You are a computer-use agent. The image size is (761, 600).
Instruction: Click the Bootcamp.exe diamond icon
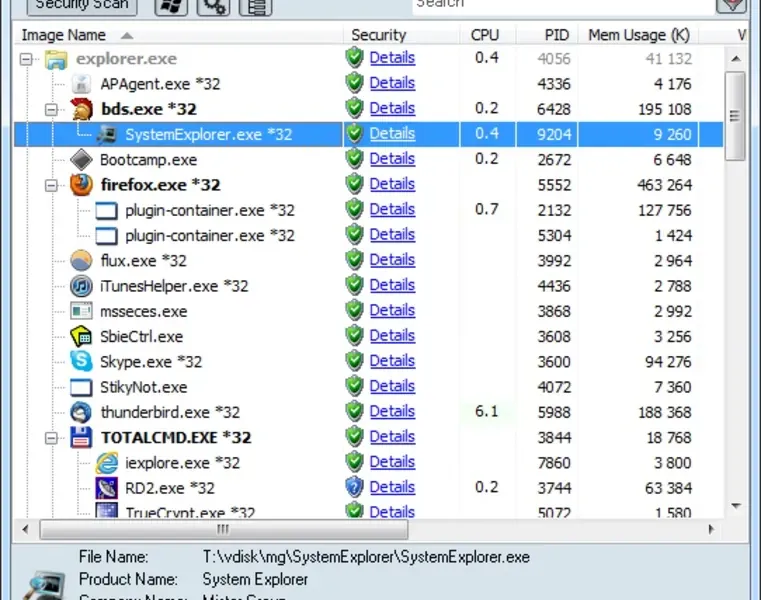coord(81,160)
